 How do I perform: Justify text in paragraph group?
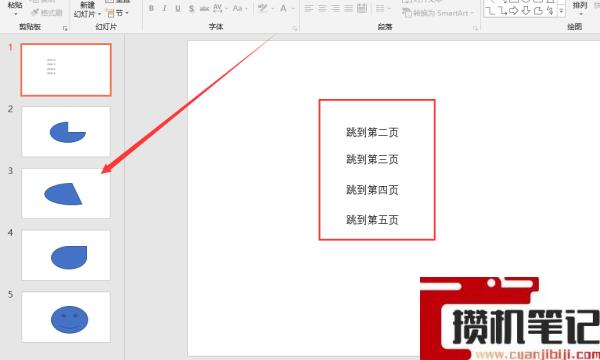[x=348, y=8]
